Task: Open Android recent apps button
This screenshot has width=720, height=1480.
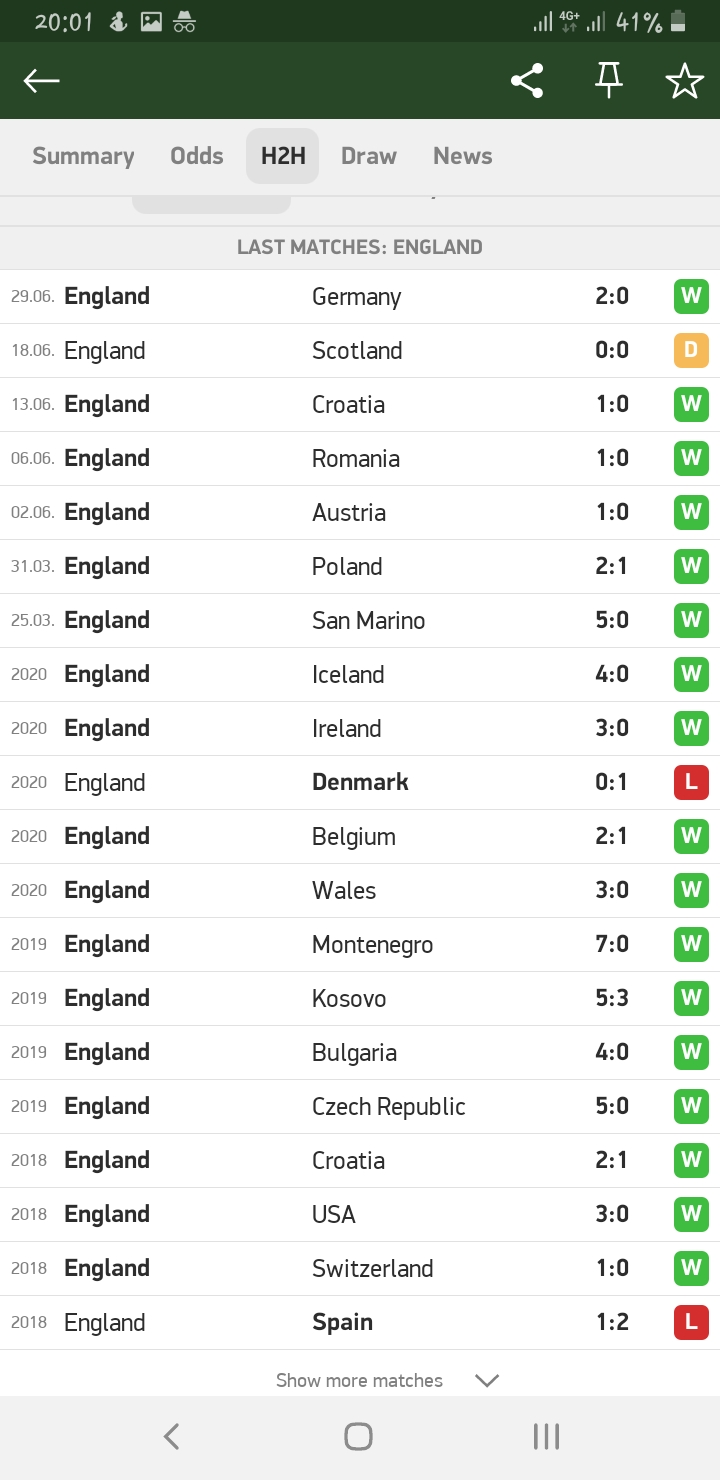Action: click(x=546, y=1437)
